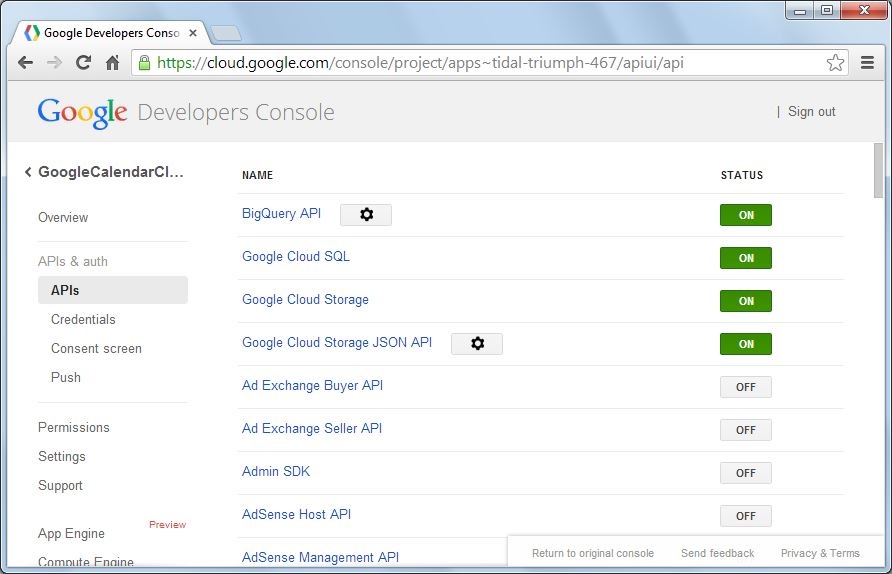
Task: Open Ad Exchange Seller API link
Action: [x=312, y=428]
